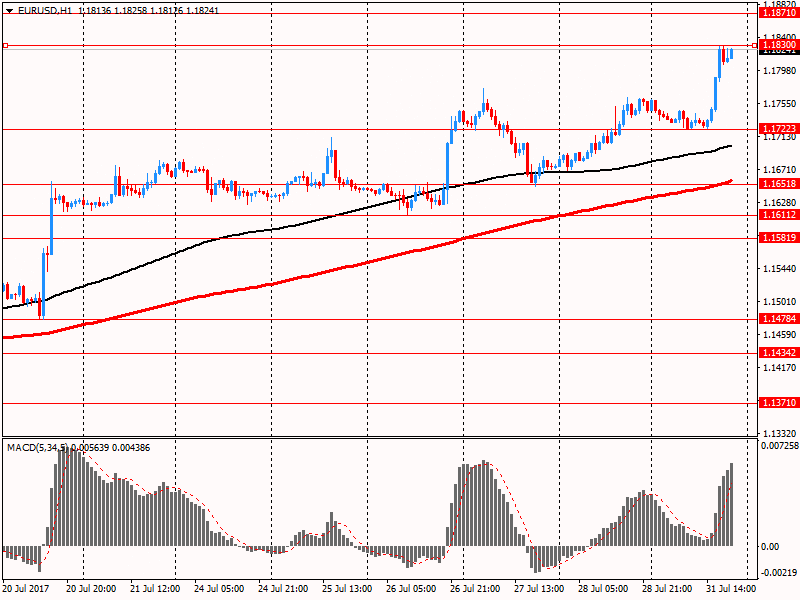Click the red 1.18710 price level label

click(x=779, y=13)
